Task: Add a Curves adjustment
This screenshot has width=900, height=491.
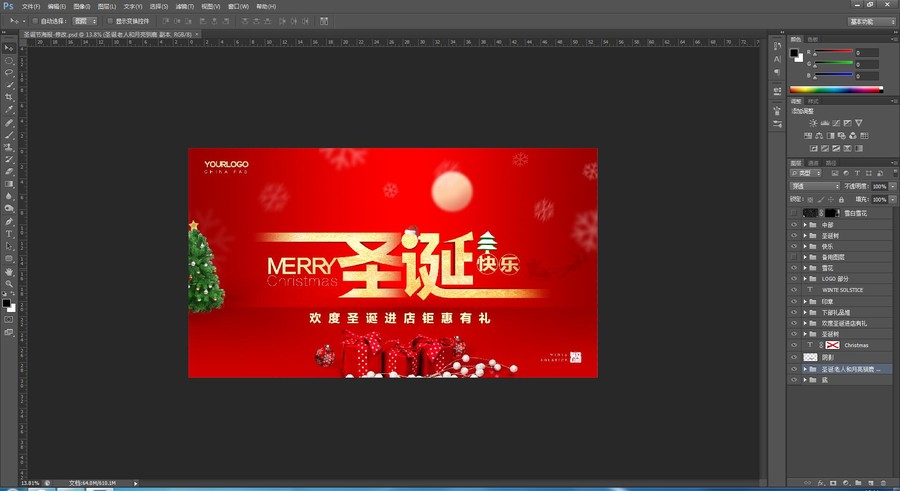Action: coord(836,123)
